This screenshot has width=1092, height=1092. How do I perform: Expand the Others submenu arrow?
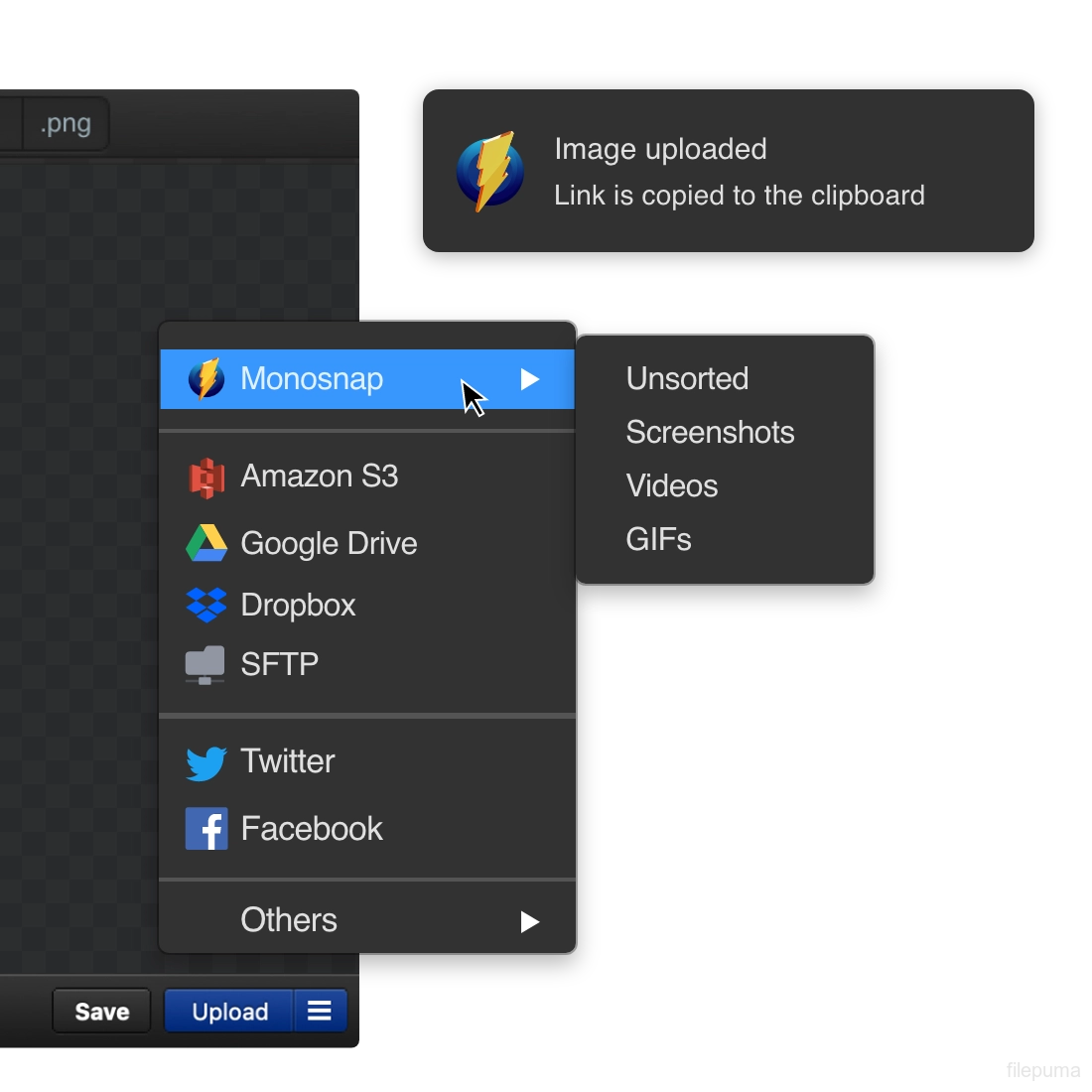530,921
